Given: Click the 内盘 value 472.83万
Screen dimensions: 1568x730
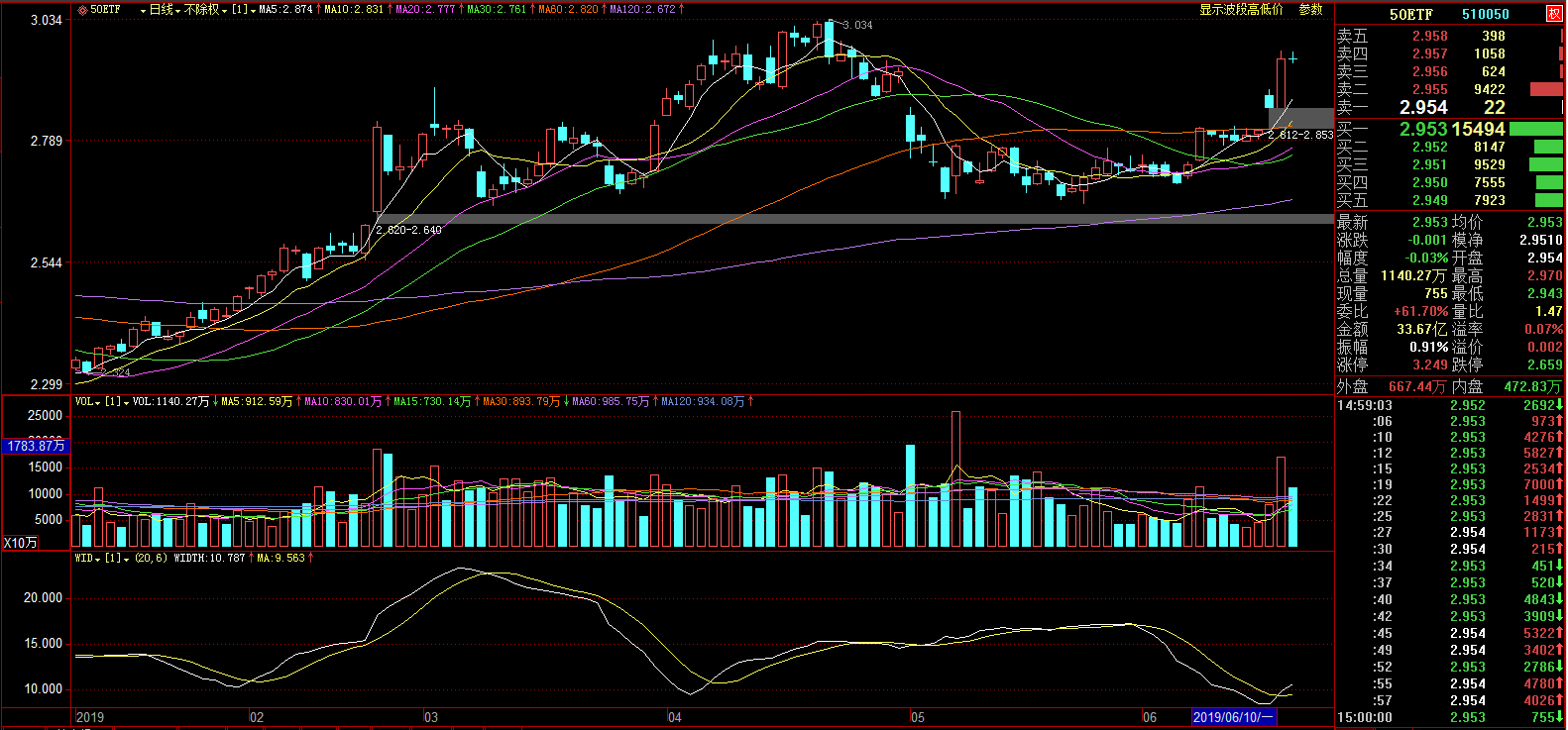Looking at the screenshot, I should click(1531, 386).
